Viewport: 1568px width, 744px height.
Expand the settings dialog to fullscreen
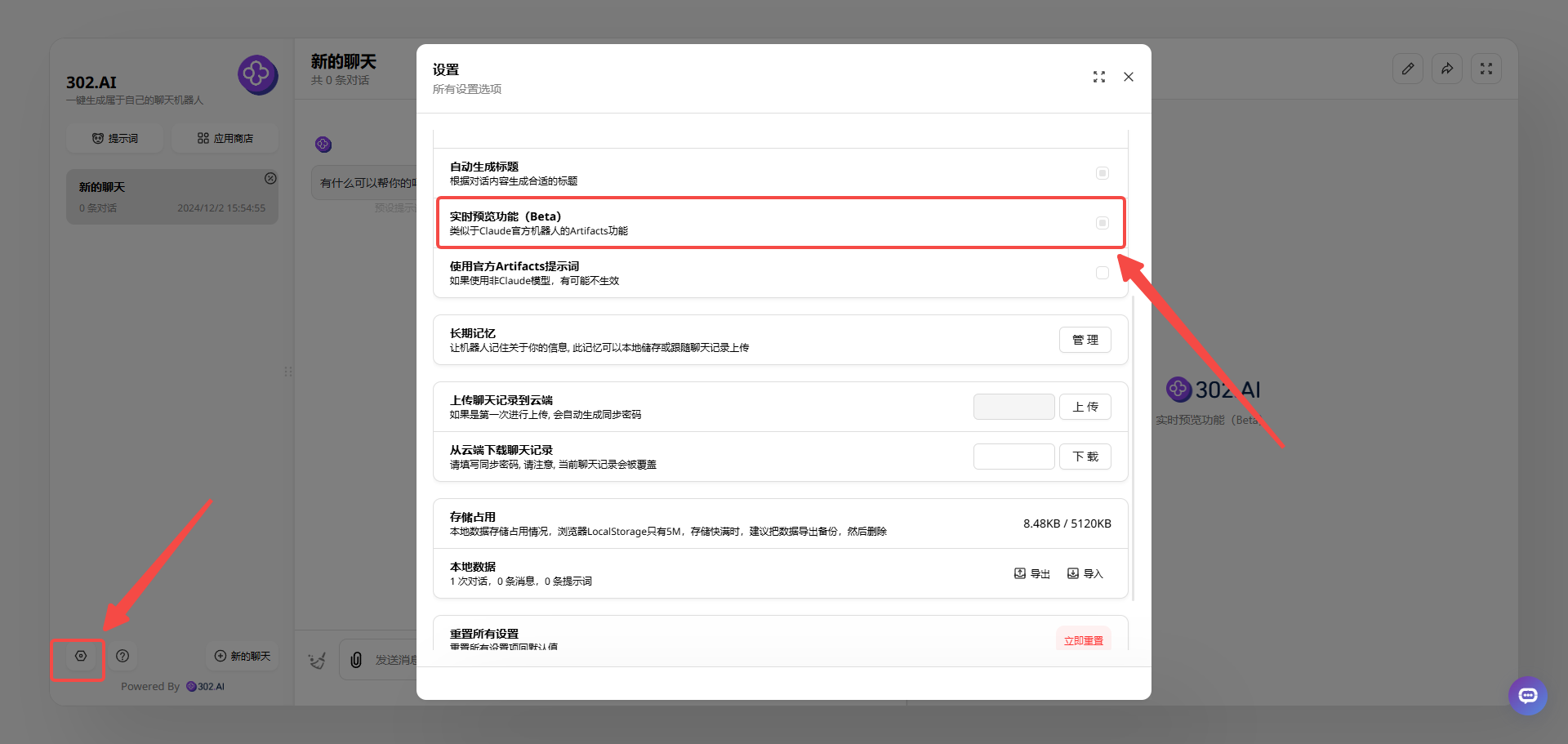tap(1099, 77)
